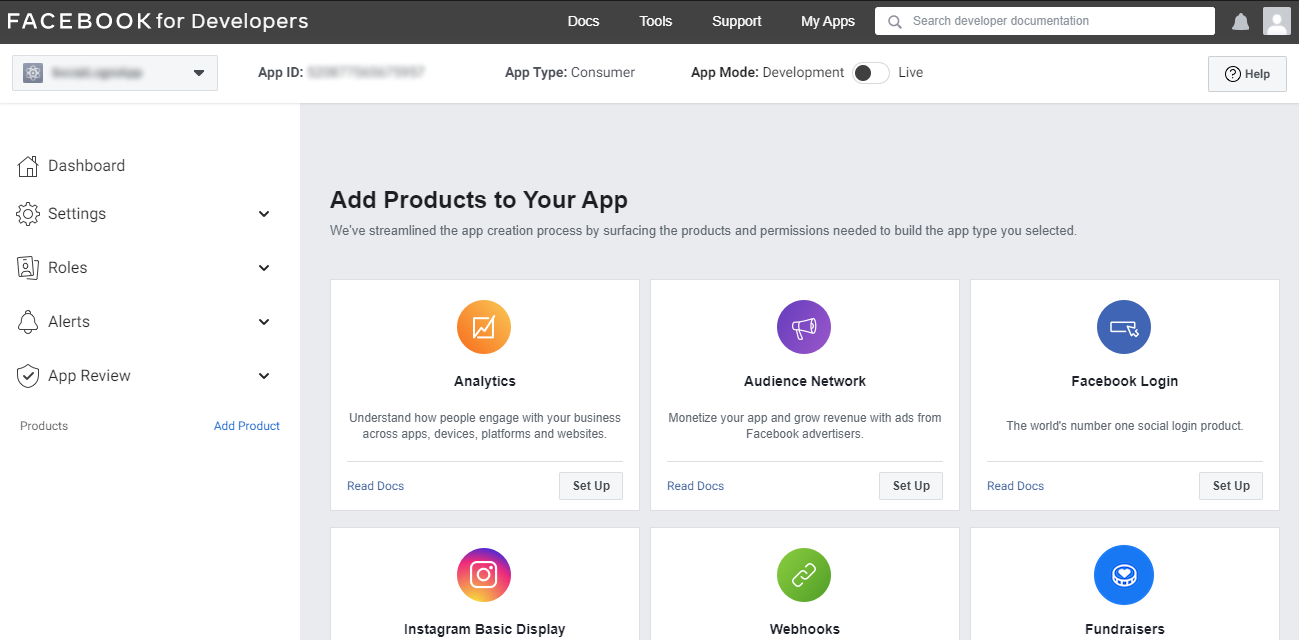This screenshot has width=1299, height=640.
Task: Click the FACEBOOK for Developers logo
Action: click(158, 21)
